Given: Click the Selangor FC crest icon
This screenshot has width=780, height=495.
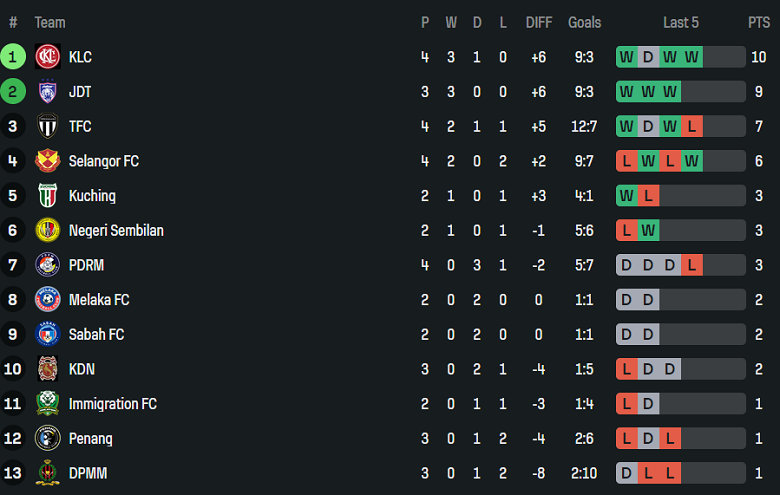Looking at the screenshot, I should click(x=48, y=161).
